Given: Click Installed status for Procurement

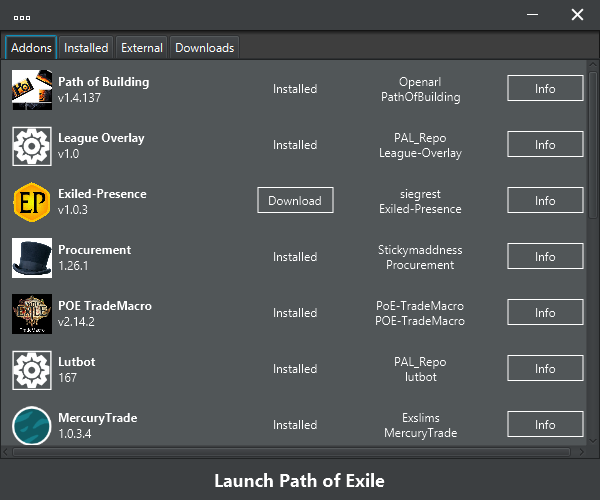Looking at the screenshot, I should [295, 257].
